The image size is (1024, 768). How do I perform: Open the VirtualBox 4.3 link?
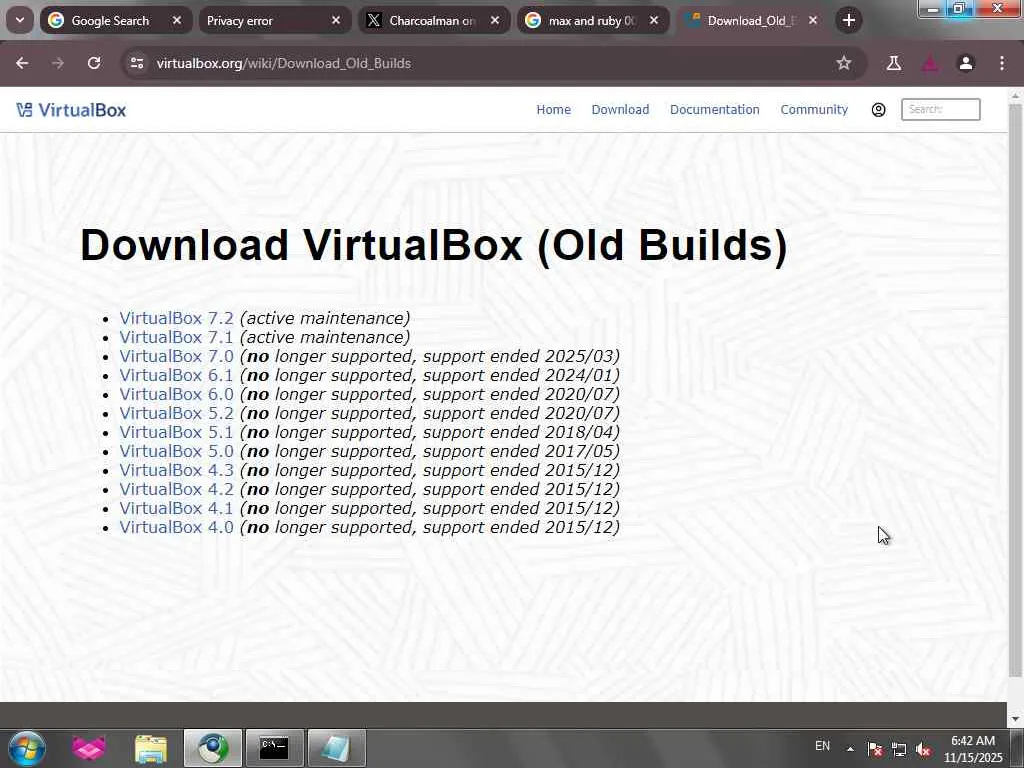click(176, 470)
